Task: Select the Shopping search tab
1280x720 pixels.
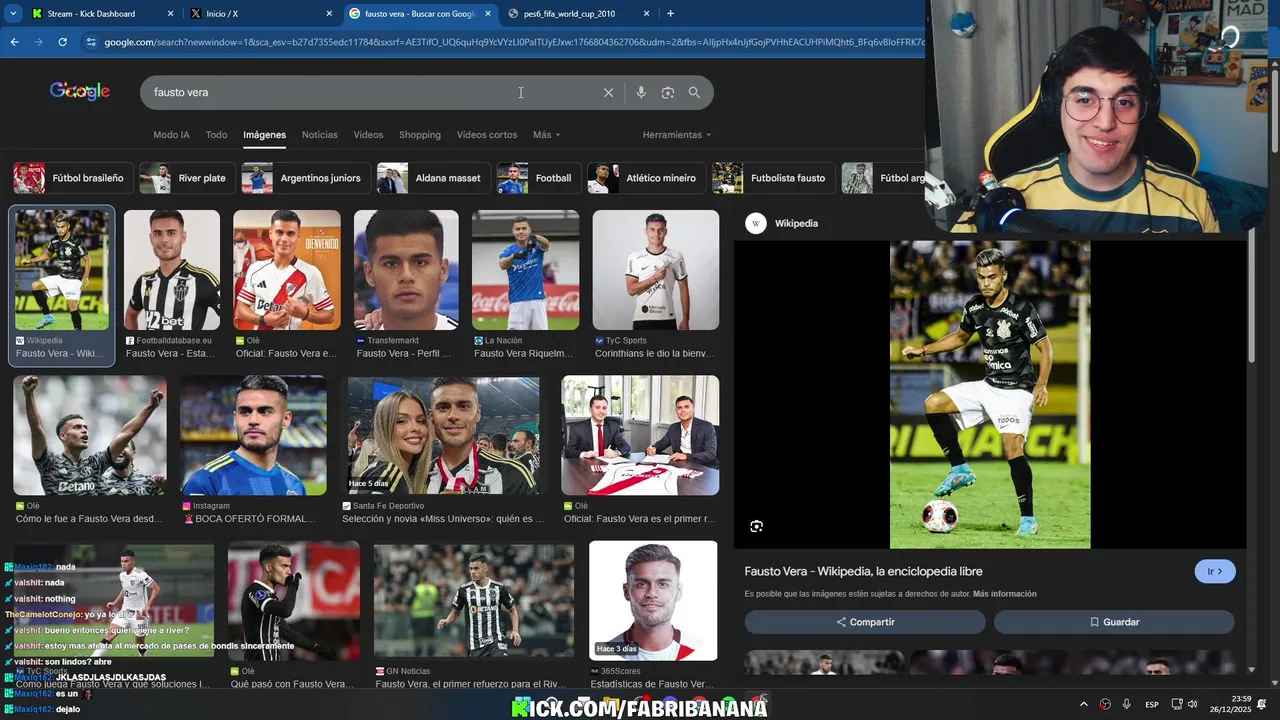Action: tap(420, 135)
